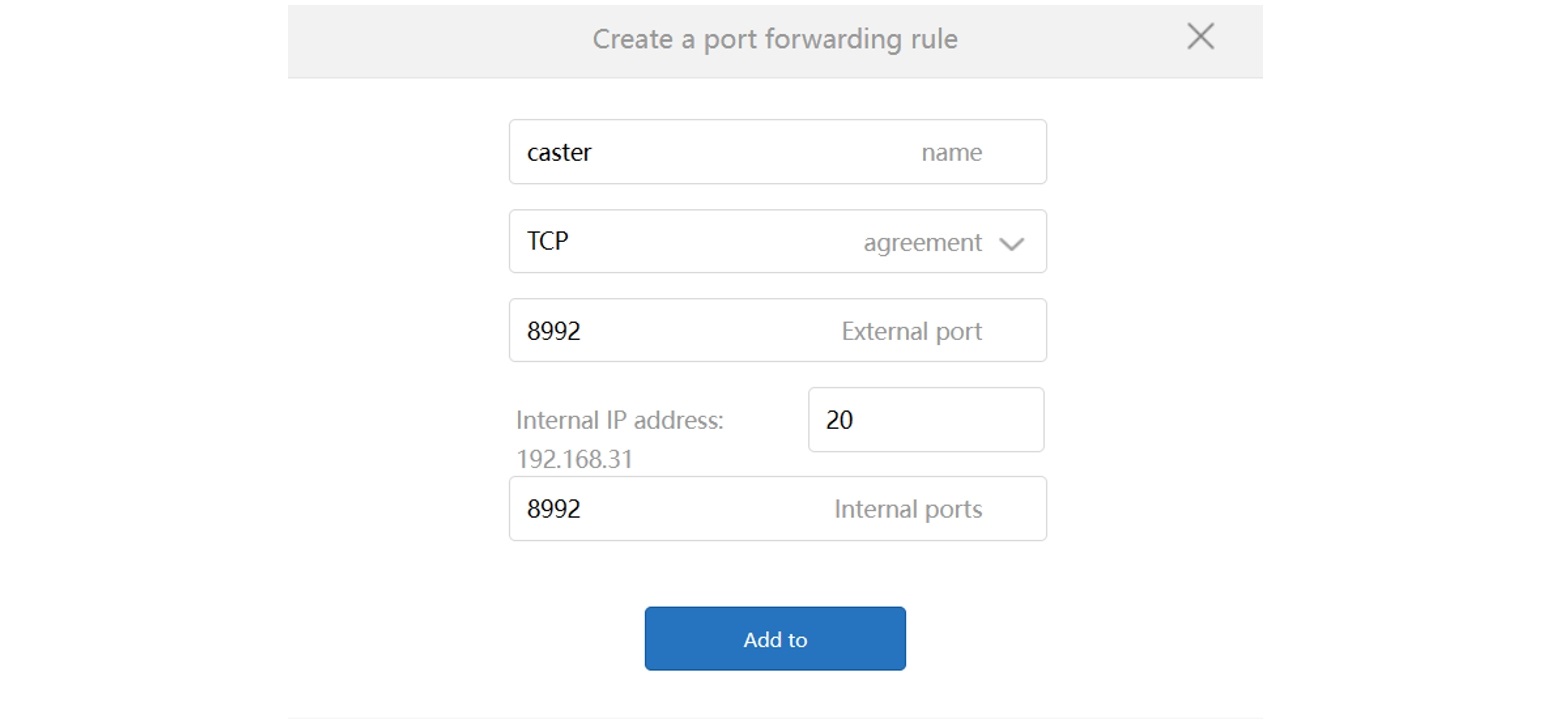1564x727 pixels.
Task: Click the value 20 in IP field
Action: click(839, 420)
